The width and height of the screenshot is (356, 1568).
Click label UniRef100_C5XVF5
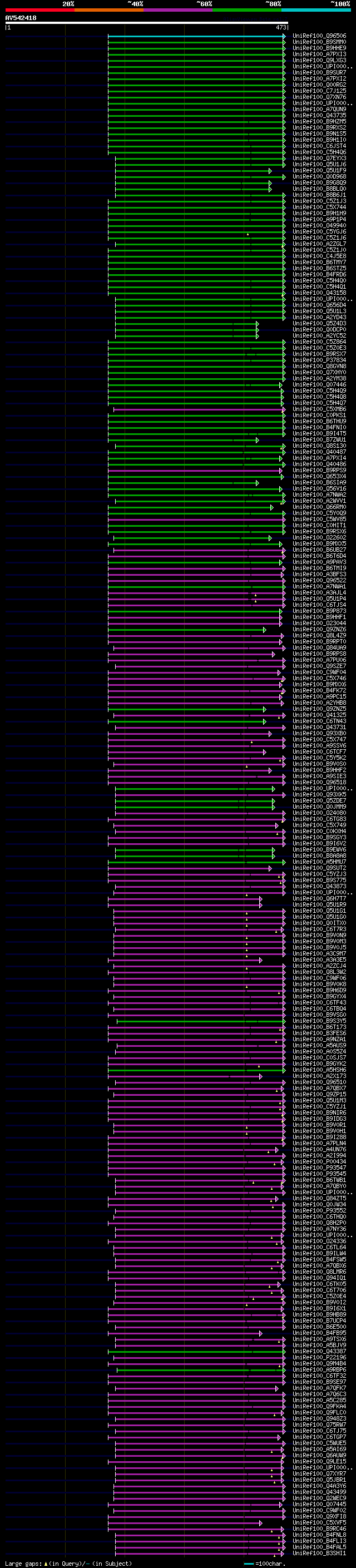pyautogui.click(x=319, y=1524)
